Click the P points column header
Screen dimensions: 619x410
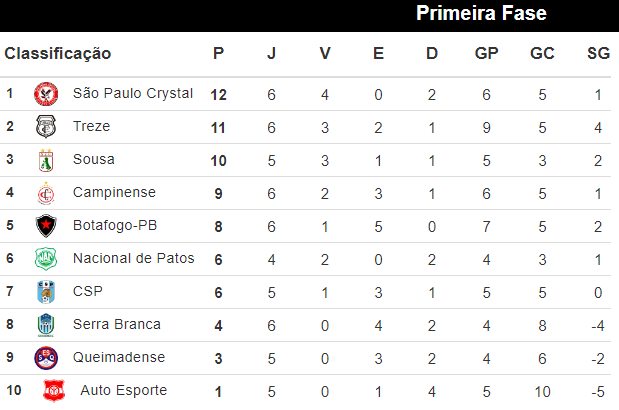click(219, 53)
